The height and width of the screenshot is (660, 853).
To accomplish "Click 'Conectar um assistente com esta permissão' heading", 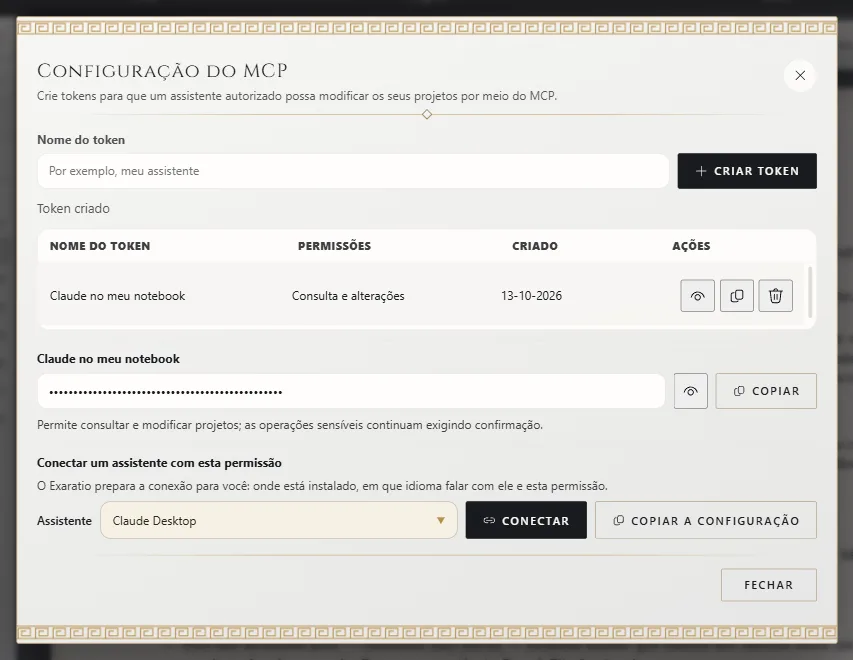I will coord(159,462).
